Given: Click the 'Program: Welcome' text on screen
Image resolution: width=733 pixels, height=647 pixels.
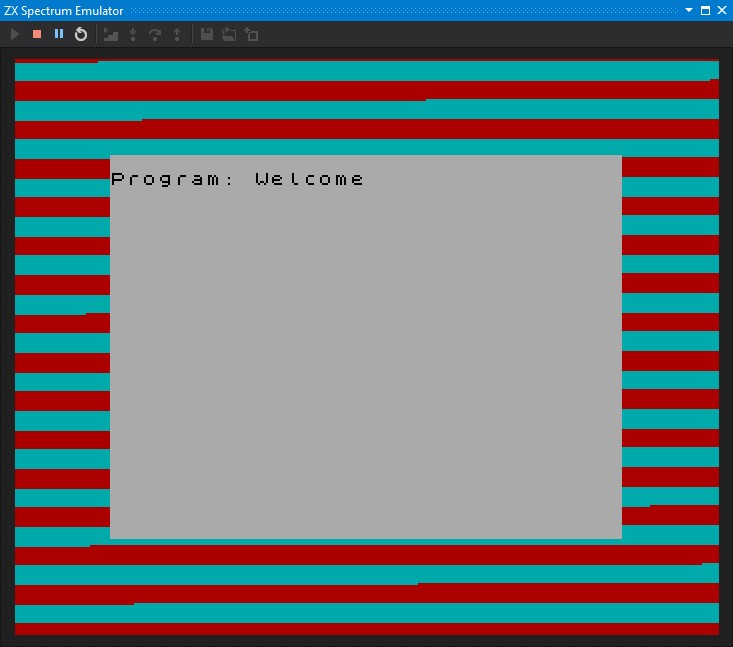Looking at the screenshot, I should click(237, 179).
